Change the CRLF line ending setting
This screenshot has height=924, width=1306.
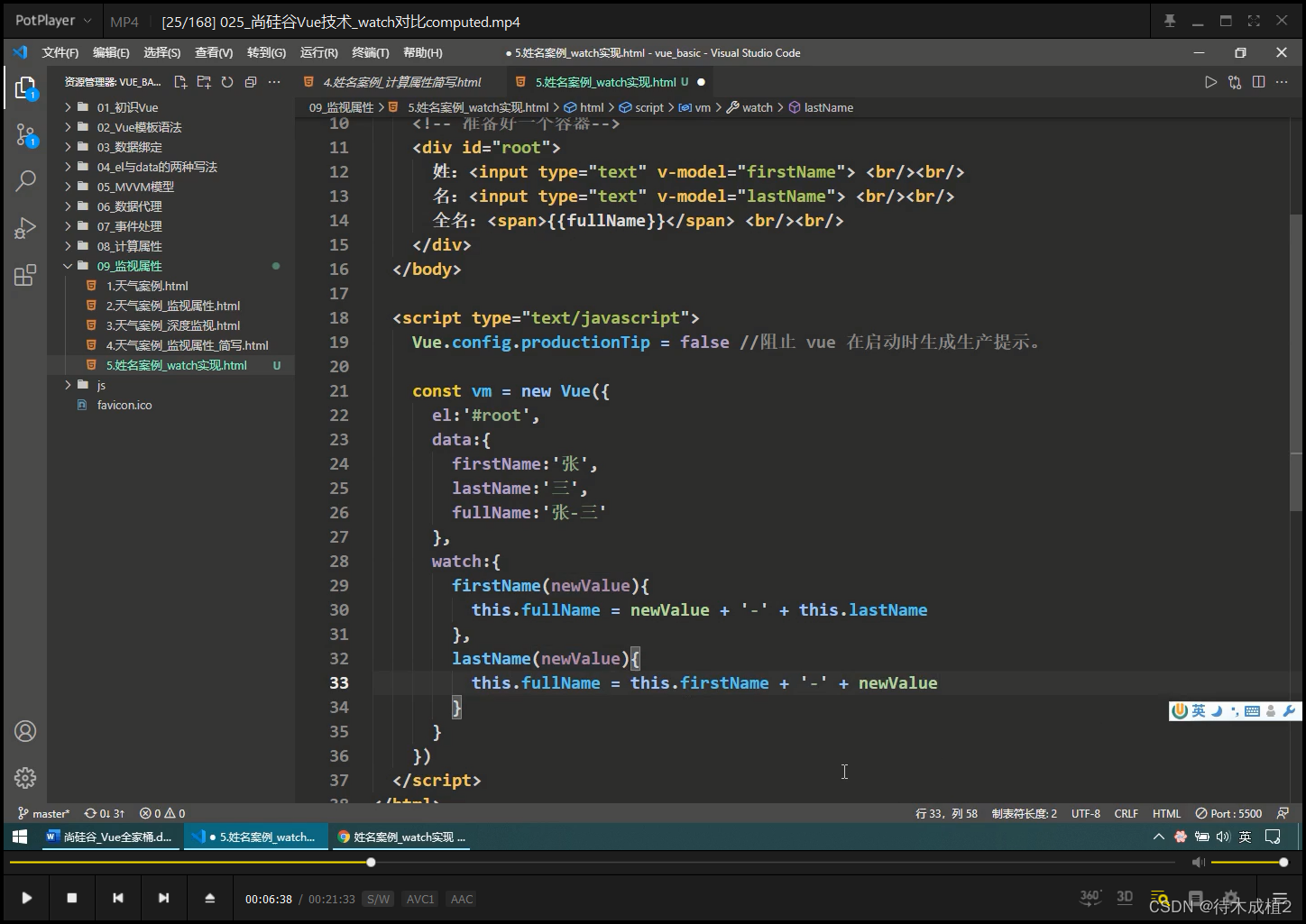click(1126, 813)
